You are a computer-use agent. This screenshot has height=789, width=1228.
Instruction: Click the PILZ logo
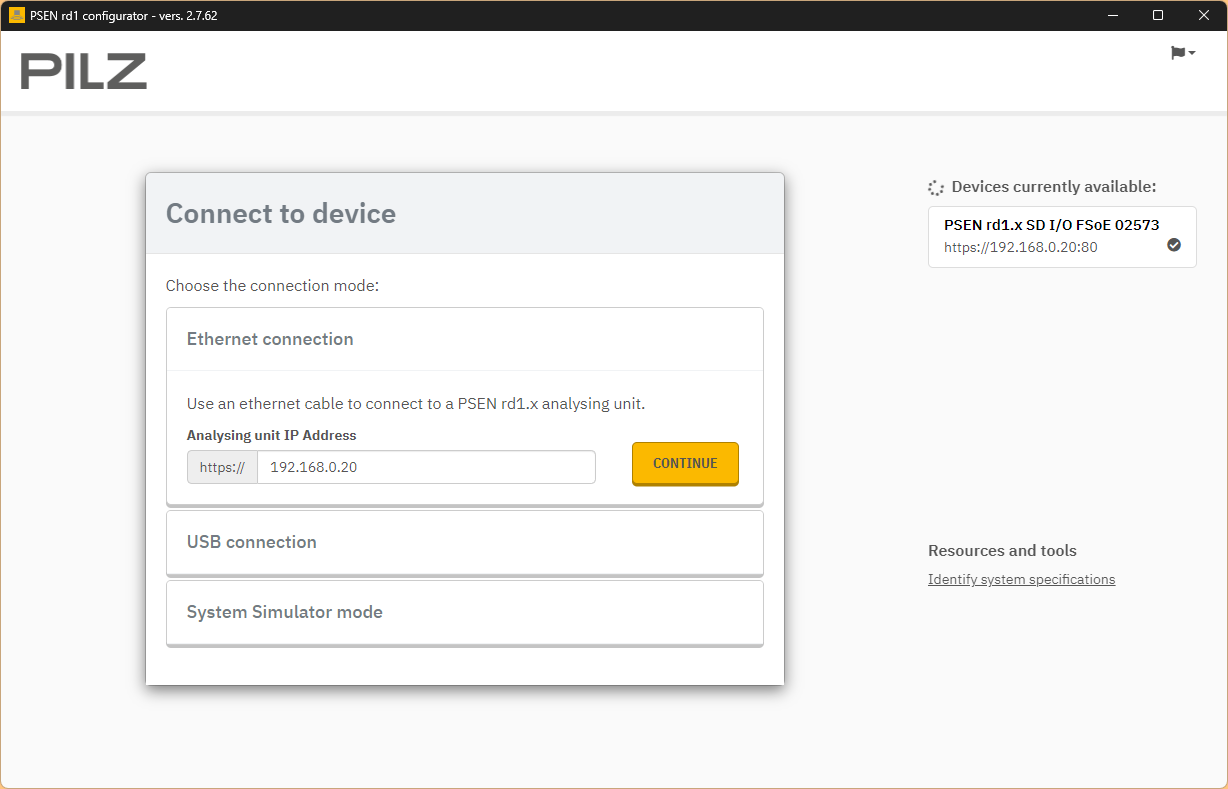point(84,71)
